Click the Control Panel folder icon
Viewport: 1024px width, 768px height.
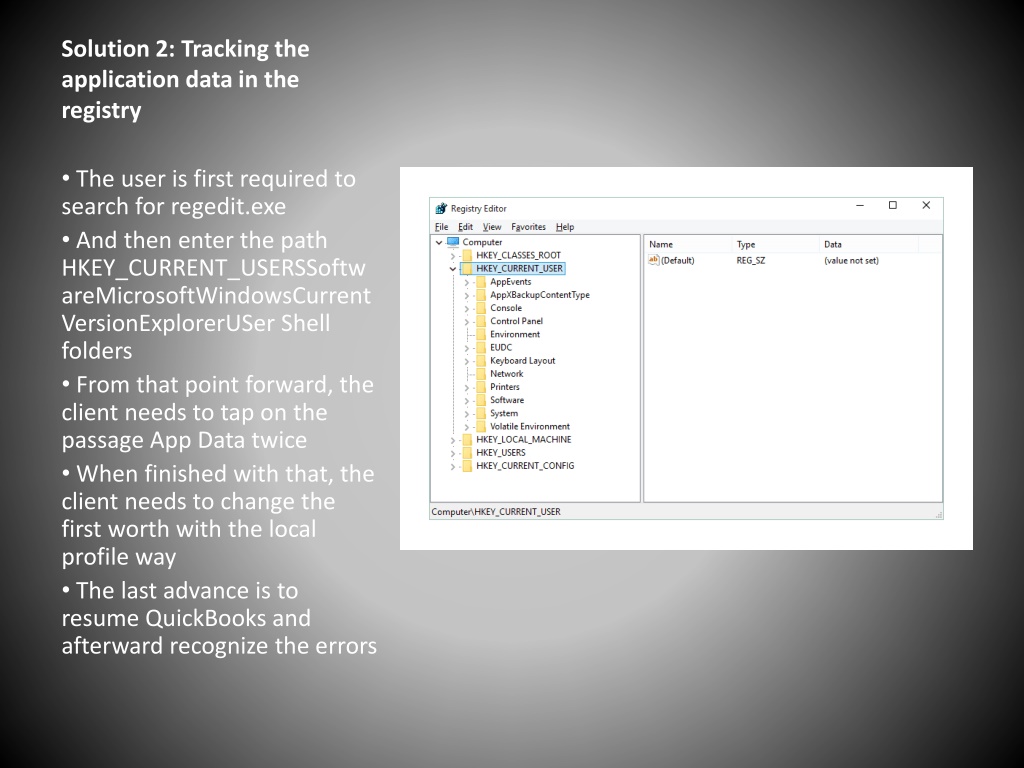tap(481, 321)
